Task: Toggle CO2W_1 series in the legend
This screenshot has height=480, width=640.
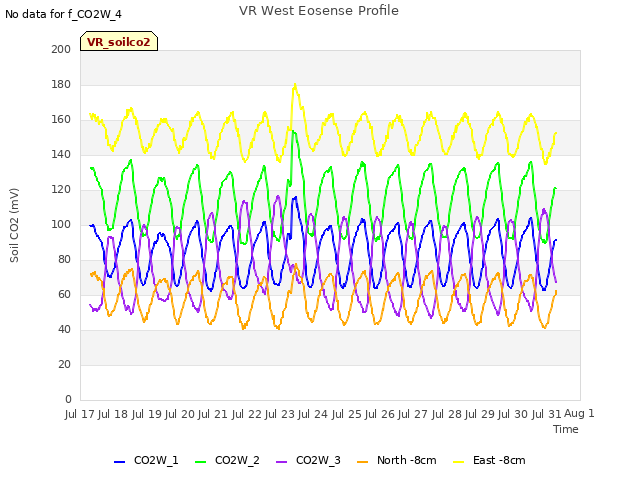Action: [146, 460]
